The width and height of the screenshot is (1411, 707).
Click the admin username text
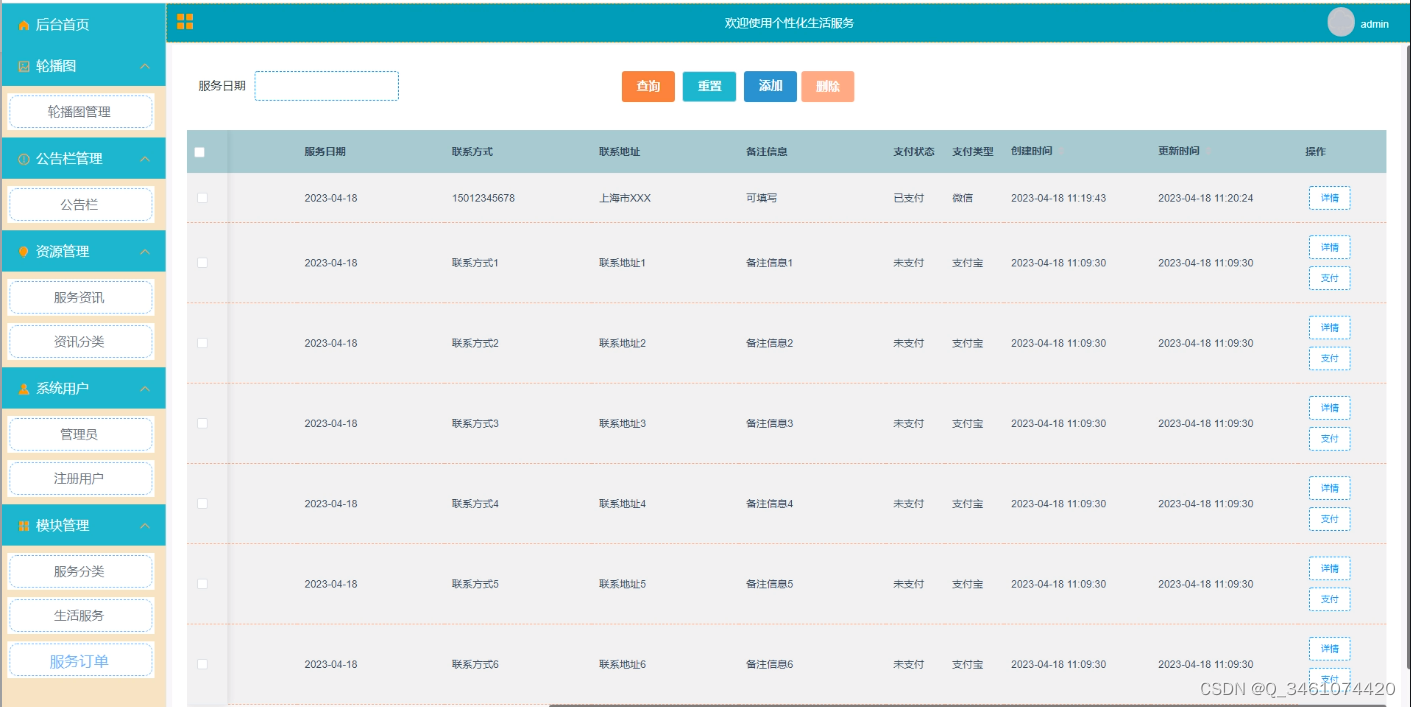pyautogui.click(x=1374, y=24)
